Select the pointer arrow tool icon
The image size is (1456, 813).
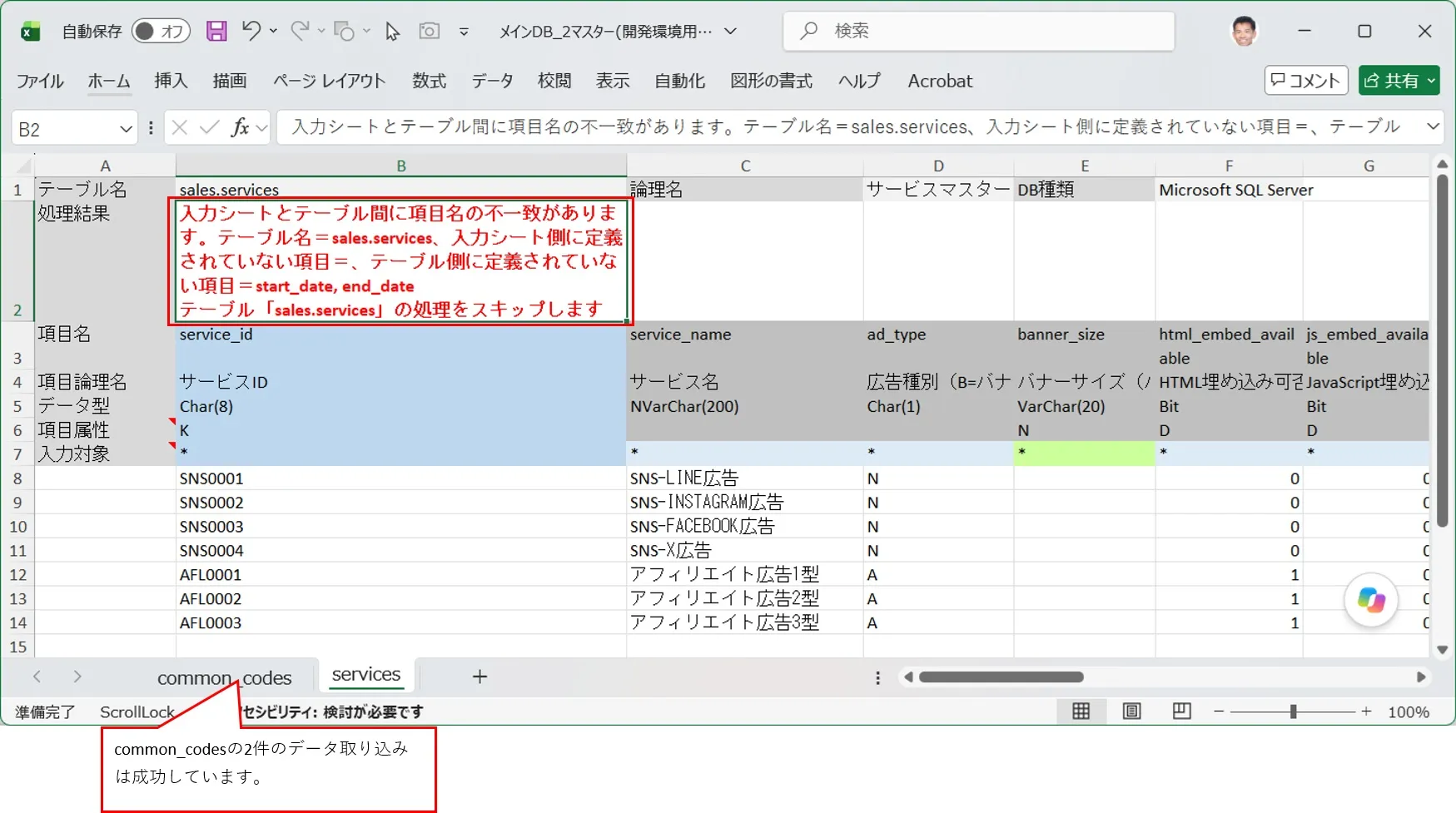(x=392, y=32)
